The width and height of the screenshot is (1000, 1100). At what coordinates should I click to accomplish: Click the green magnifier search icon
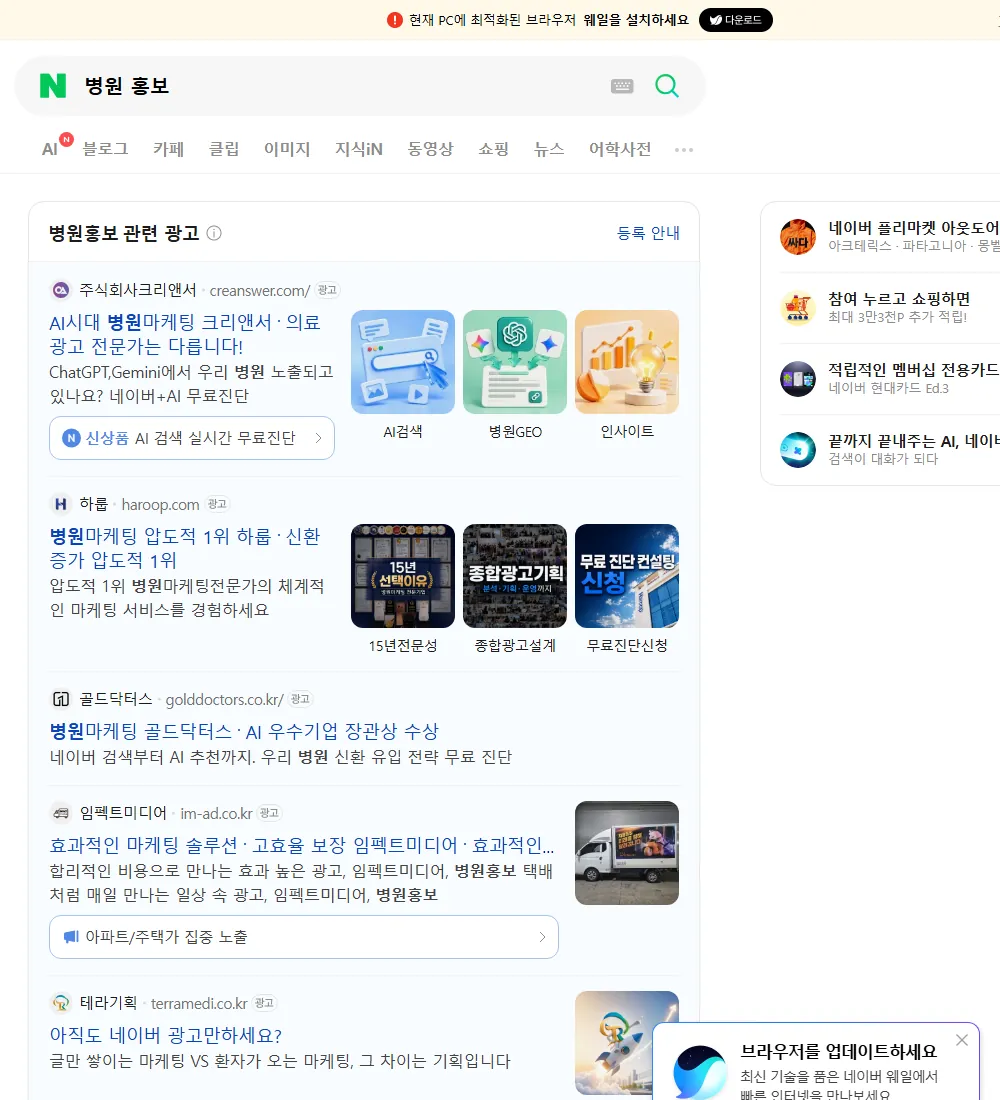667,86
